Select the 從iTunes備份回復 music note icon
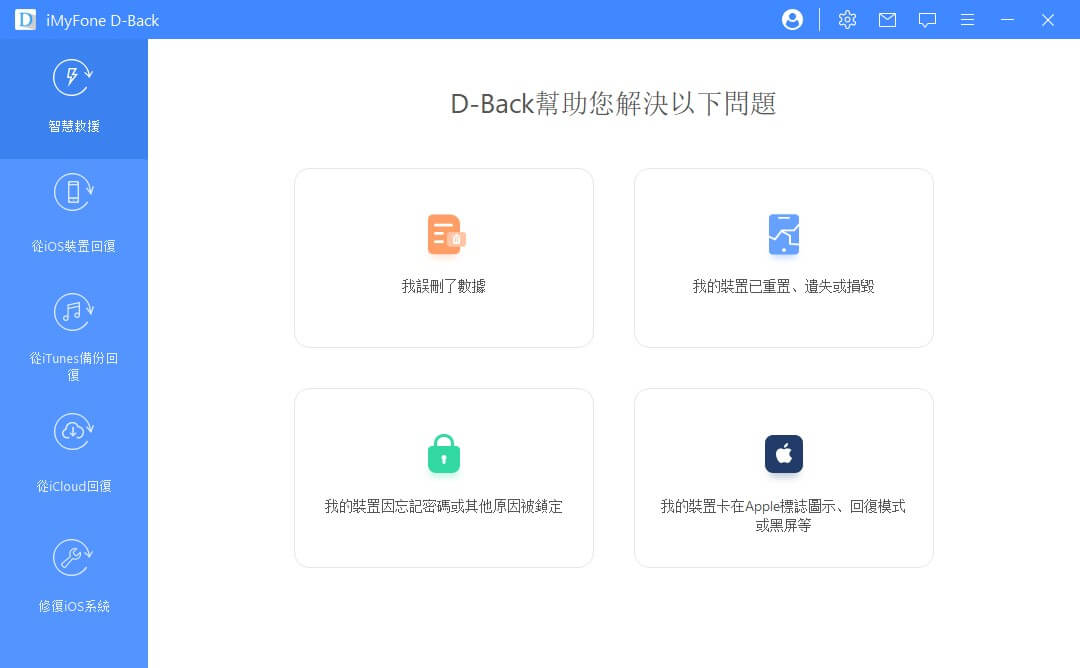This screenshot has height=668, width=1080. (73, 312)
